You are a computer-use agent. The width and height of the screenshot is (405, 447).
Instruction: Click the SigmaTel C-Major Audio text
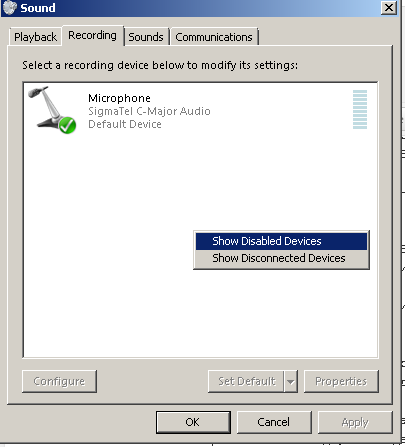[149, 111]
